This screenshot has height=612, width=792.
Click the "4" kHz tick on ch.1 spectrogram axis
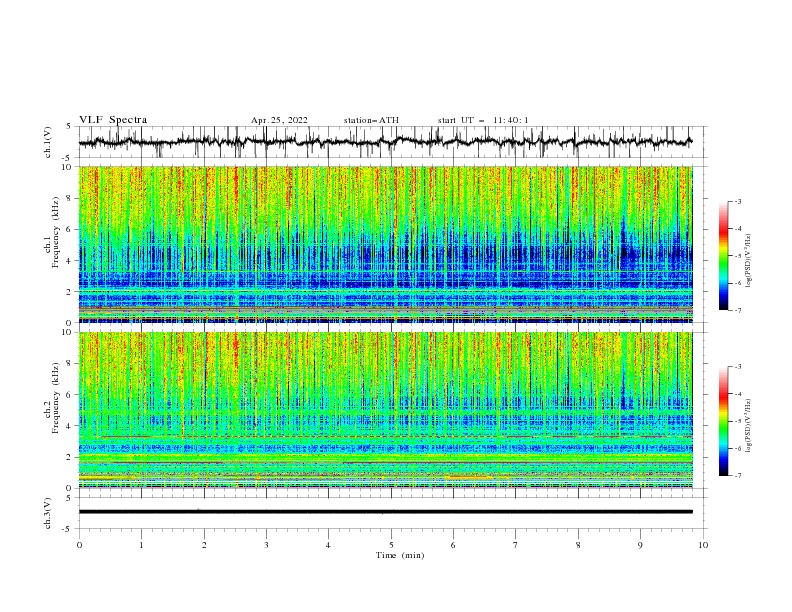pos(71,261)
